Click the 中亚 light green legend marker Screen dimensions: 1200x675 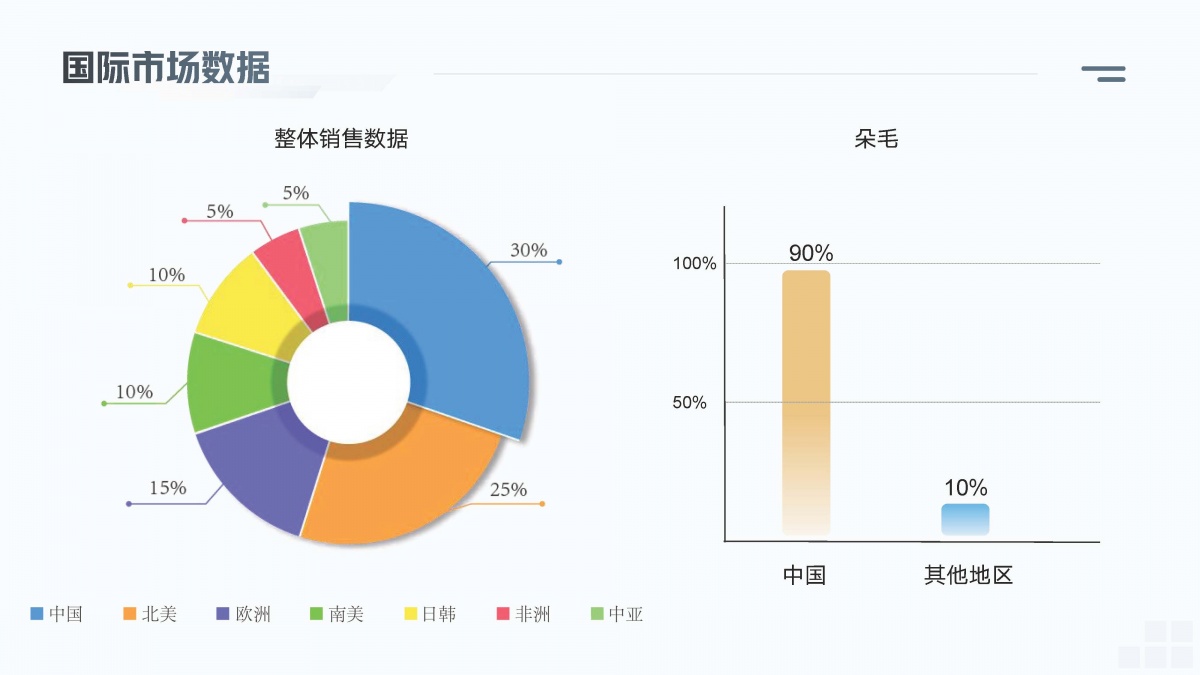coord(597,614)
